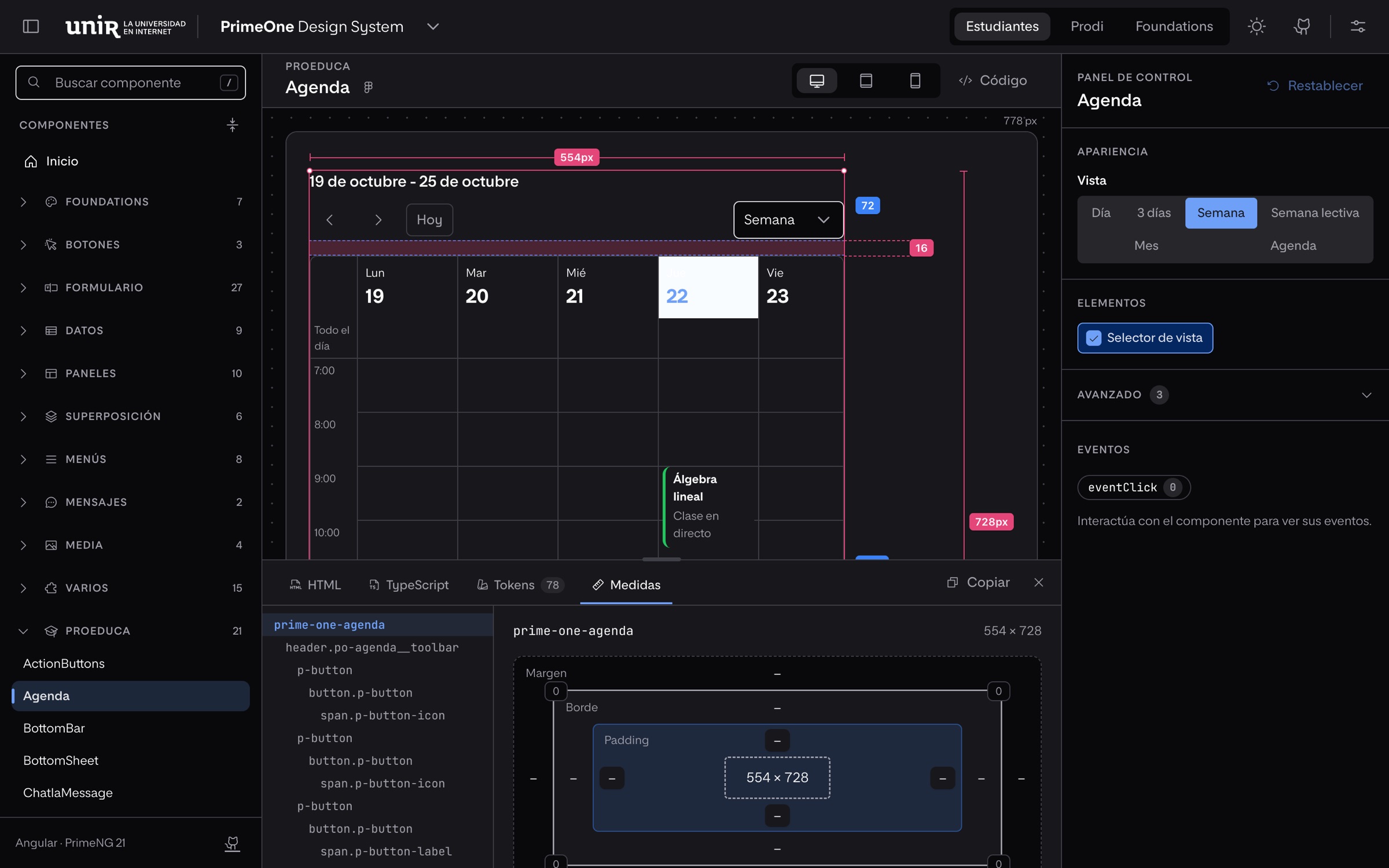The width and height of the screenshot is (1389, 868).
Task: Select Día view option
Action: tap(1101, 213)
